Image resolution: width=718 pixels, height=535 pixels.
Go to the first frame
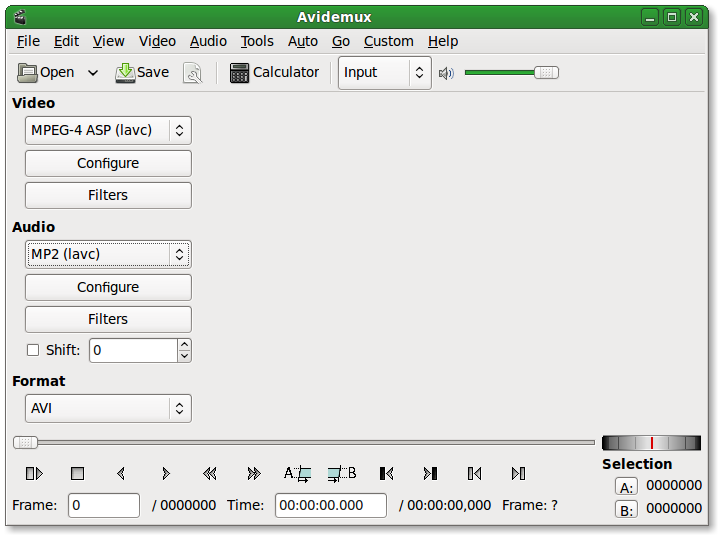474,474
